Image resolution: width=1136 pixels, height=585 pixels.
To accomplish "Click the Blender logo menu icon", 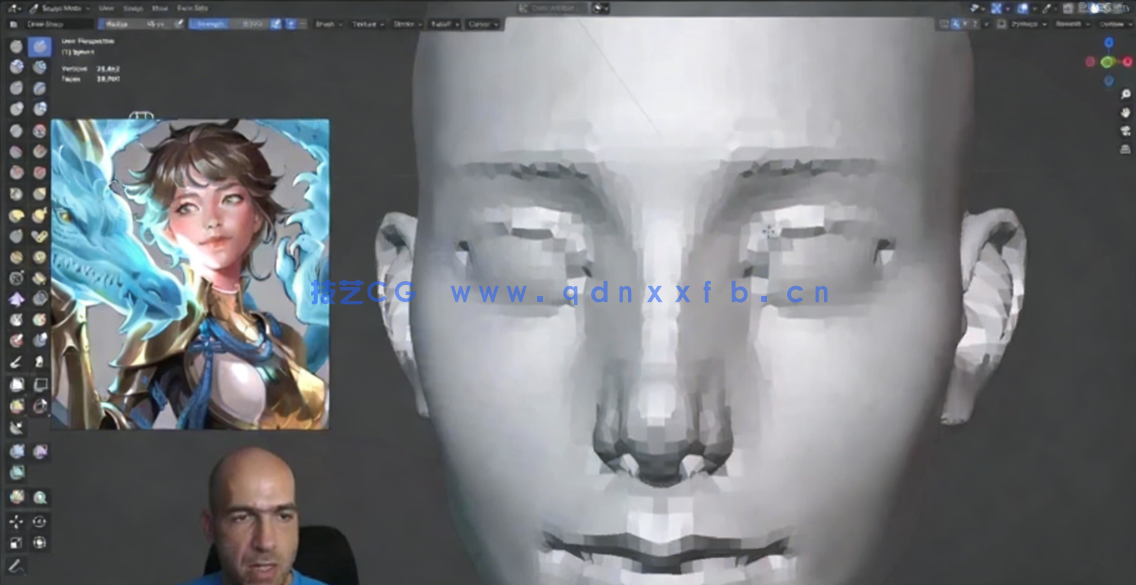I will [12, 8].
